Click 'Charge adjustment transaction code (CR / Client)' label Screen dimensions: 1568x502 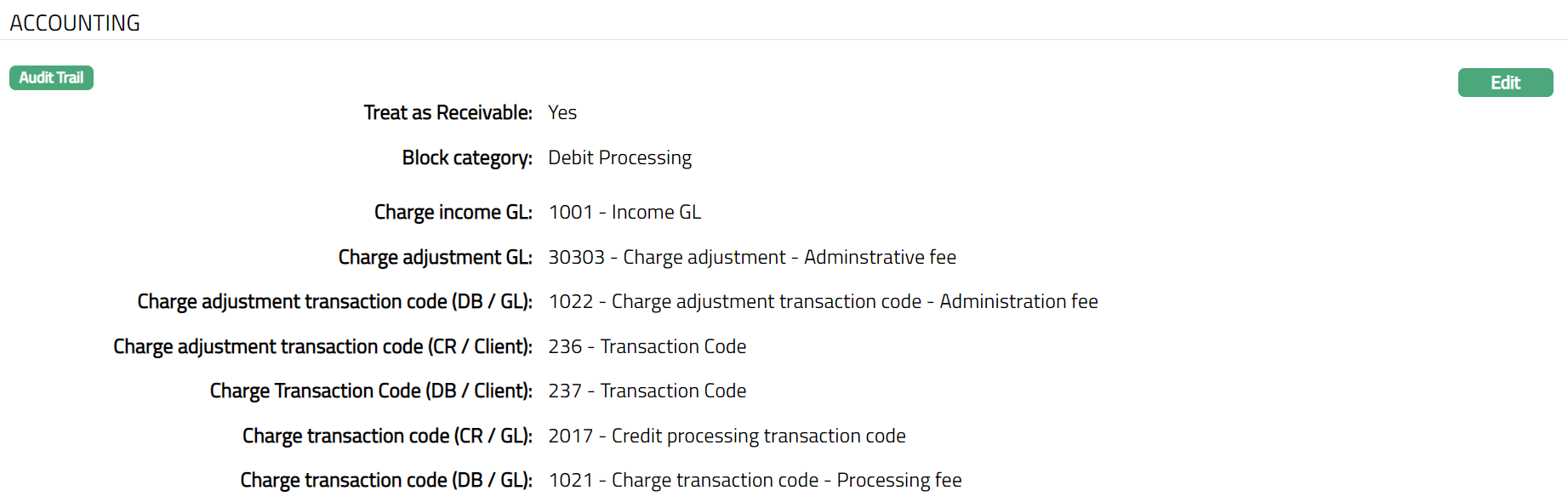322,346
